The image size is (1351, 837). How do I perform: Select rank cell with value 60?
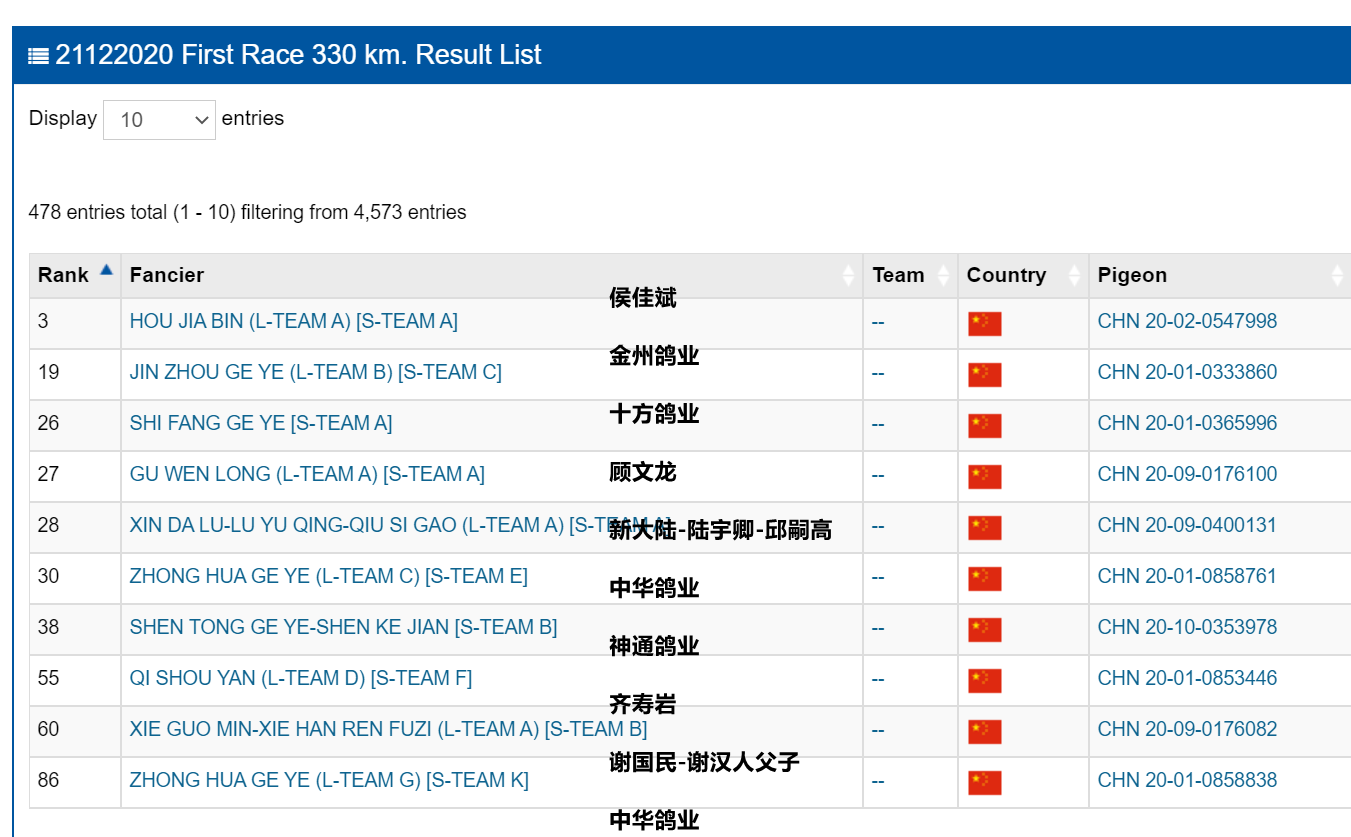click(x=75, y=731)
